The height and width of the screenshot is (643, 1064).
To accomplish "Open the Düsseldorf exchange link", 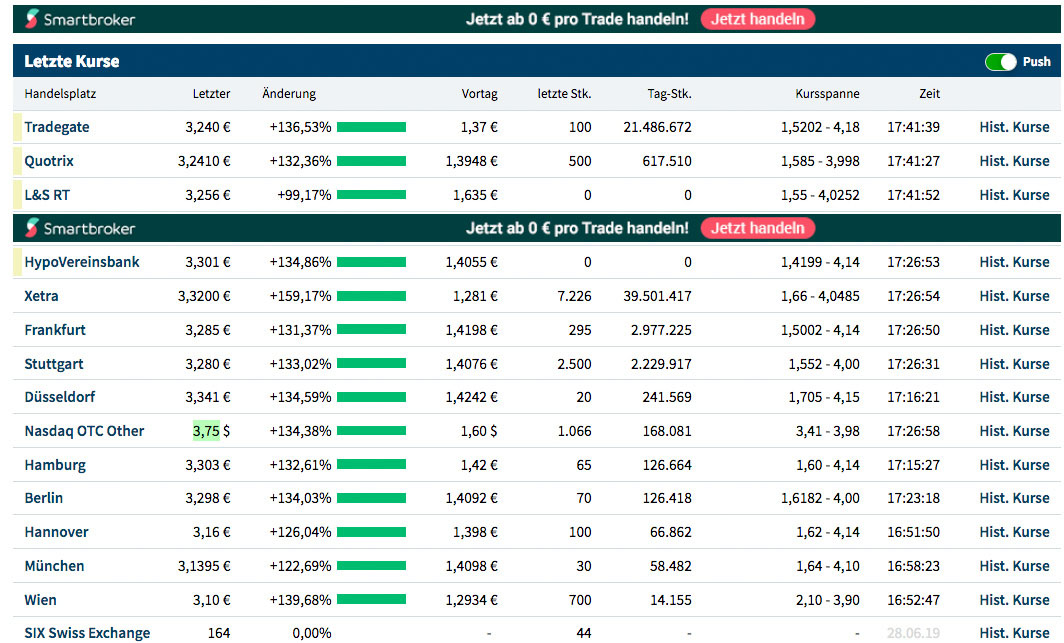I will click(x=60, y=397).
